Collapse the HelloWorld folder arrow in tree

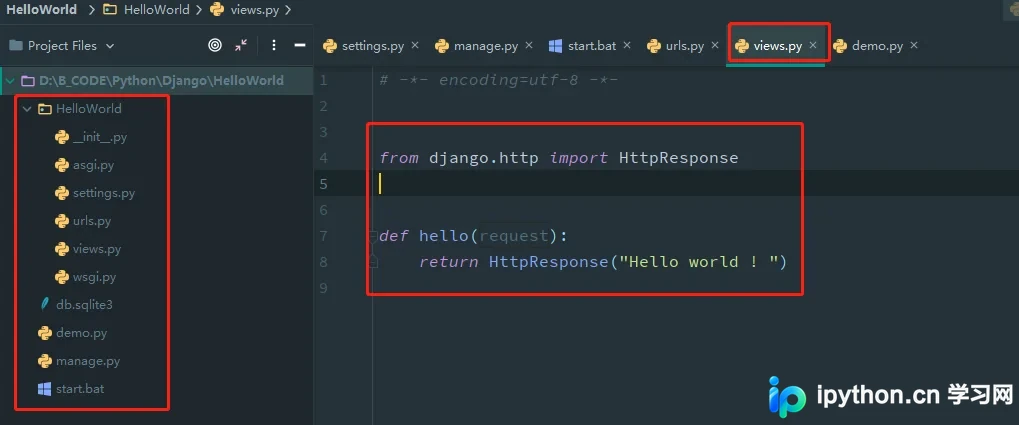(27, 109)
